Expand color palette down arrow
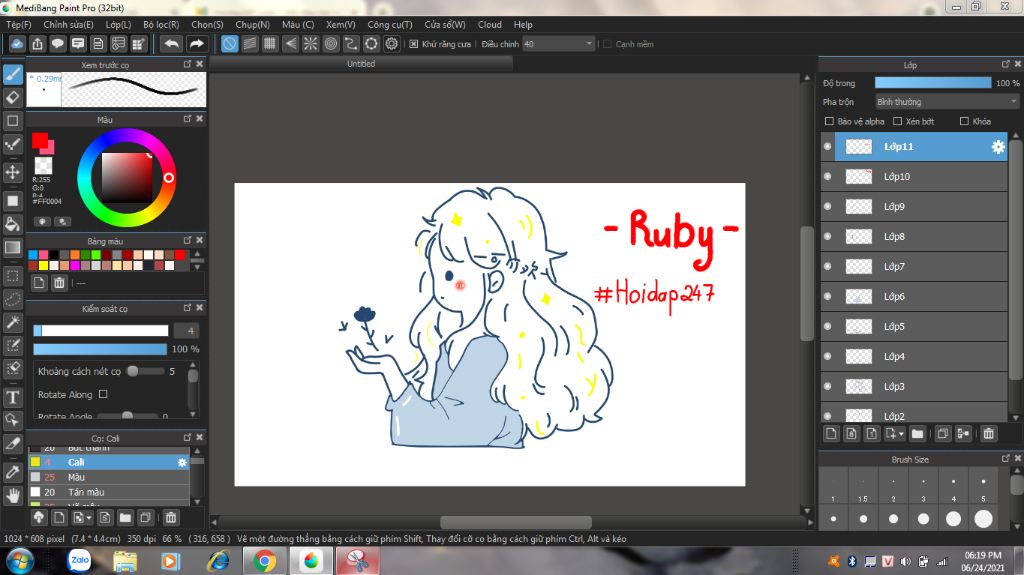Image resolution: width=1024 pixels, height=575 pixels. [197, 267]
